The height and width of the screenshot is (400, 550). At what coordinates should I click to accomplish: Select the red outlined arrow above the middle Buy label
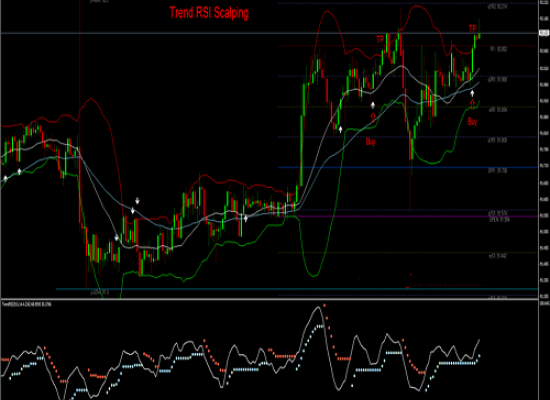373,117
